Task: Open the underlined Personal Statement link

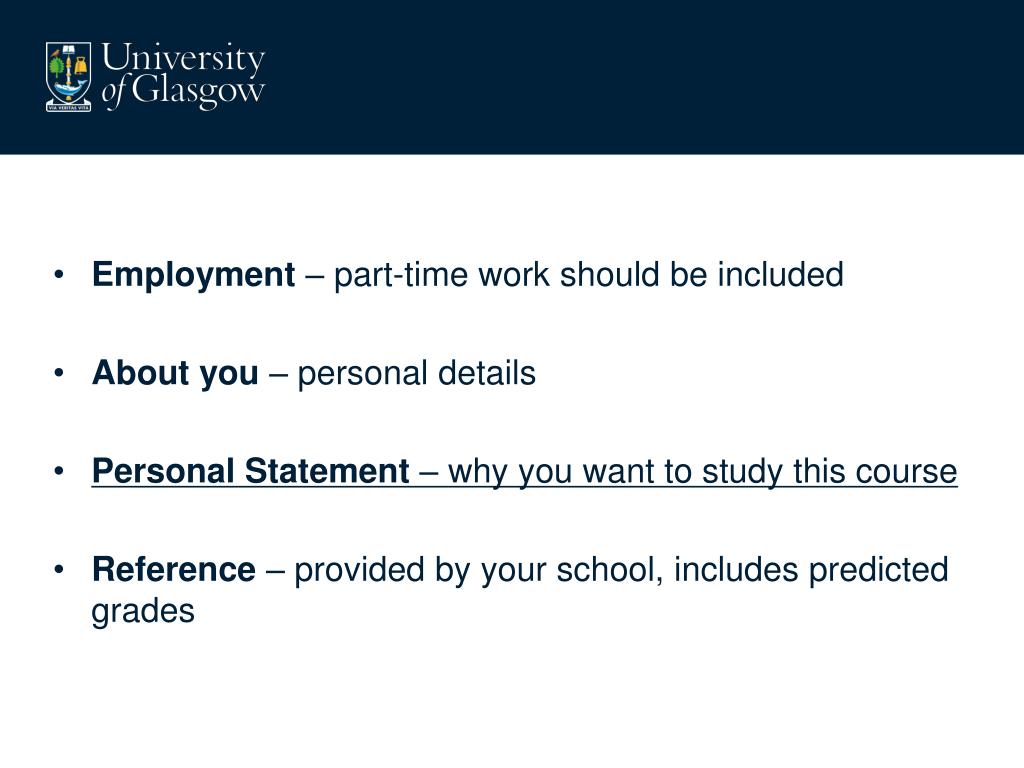Action: tap(524, 472)
